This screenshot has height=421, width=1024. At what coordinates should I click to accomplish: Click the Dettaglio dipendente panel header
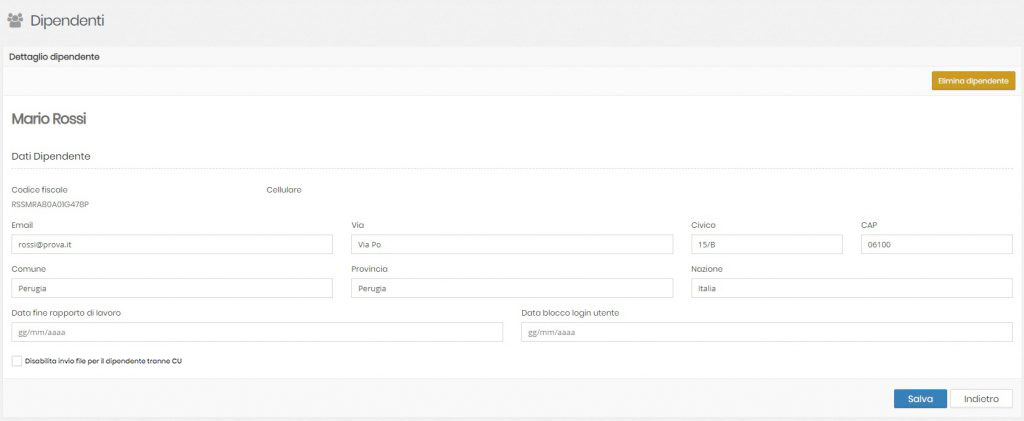click(x=54, y=57)
